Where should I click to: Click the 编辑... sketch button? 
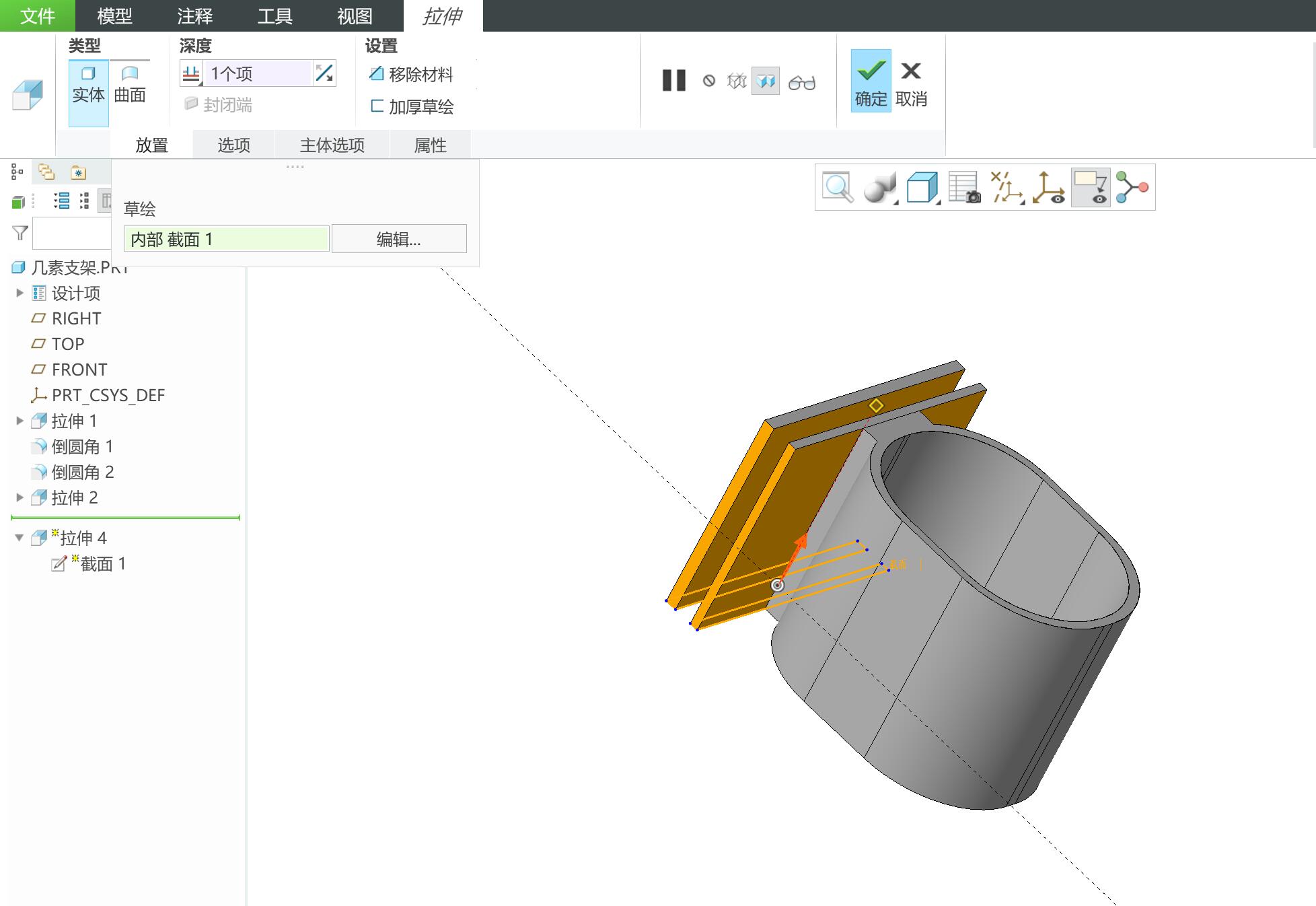(x=399, y=239)
